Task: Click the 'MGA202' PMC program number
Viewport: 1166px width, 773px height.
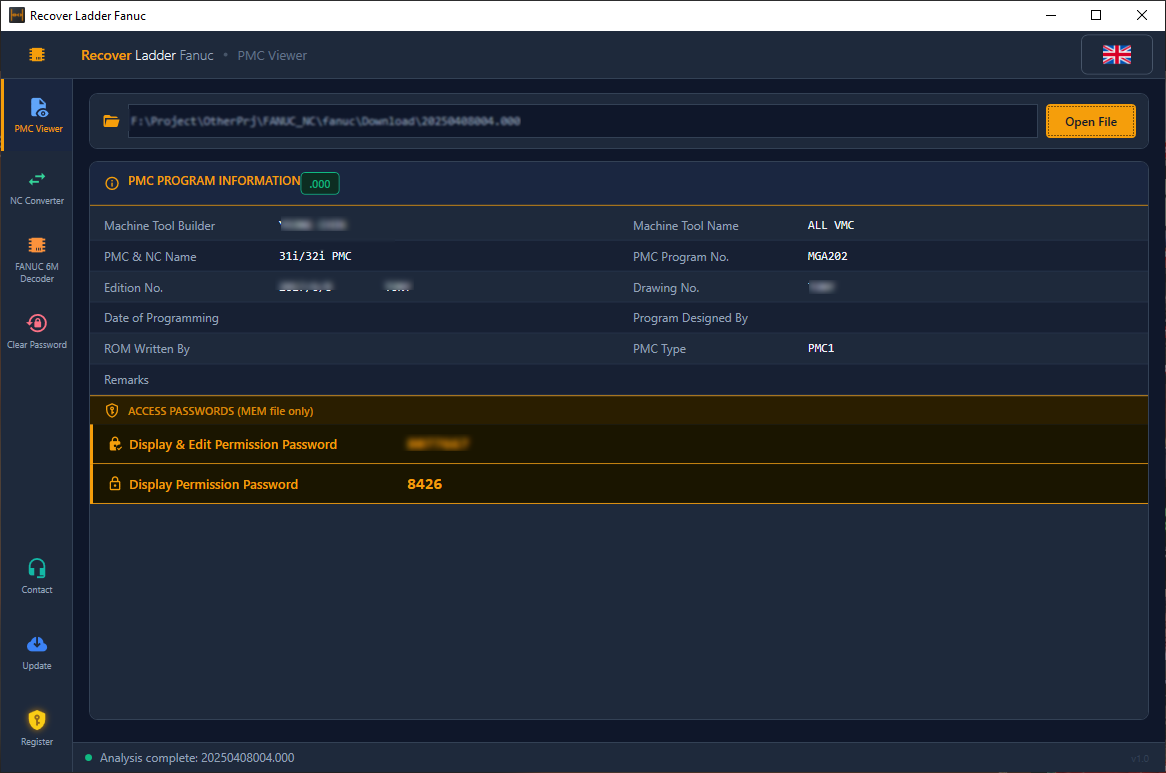Action: click(828, 256)
